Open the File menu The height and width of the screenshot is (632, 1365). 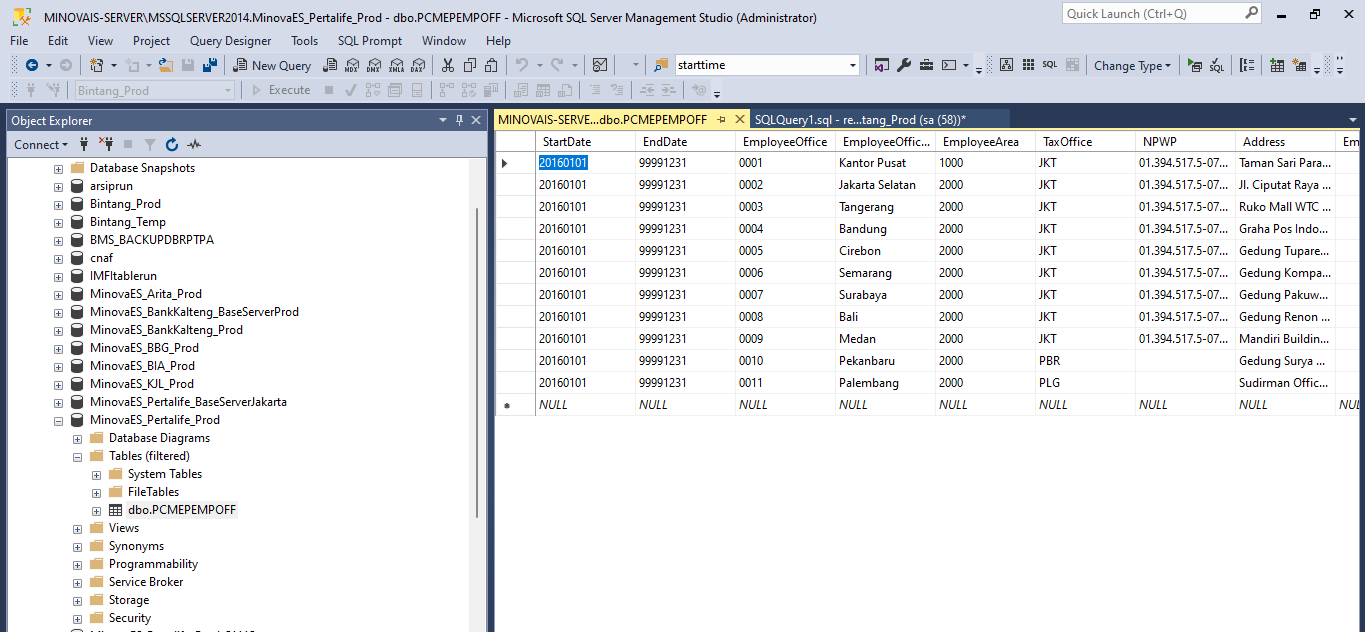19,41
